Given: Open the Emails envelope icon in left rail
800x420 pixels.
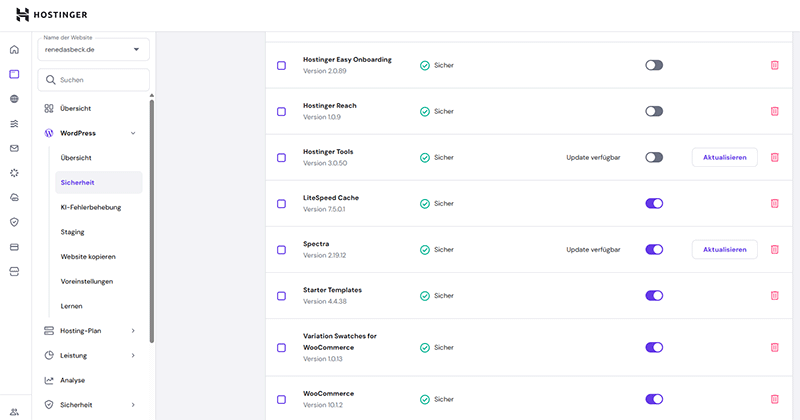Looking at the screenshot, I should (14, 148).
